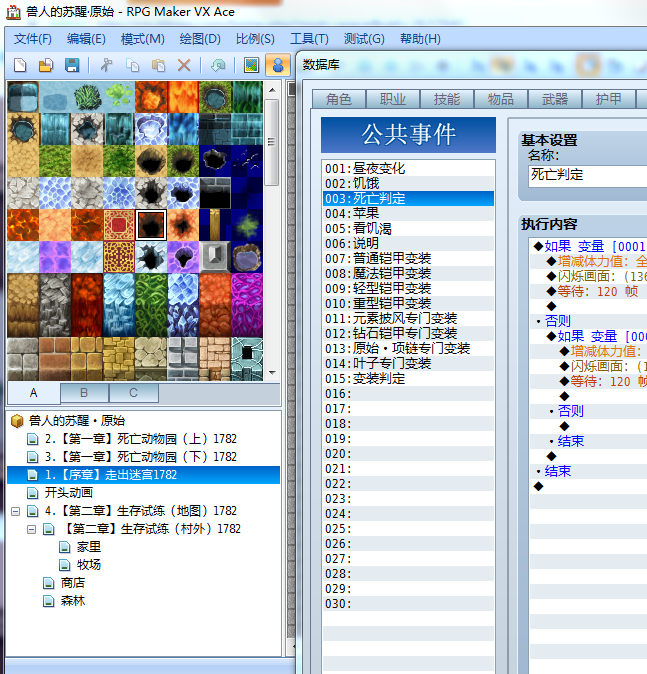The height and width of the screenshot is (674, 647).
Task: Click the map icon beside 家里
Action: [x=64, y=547]
